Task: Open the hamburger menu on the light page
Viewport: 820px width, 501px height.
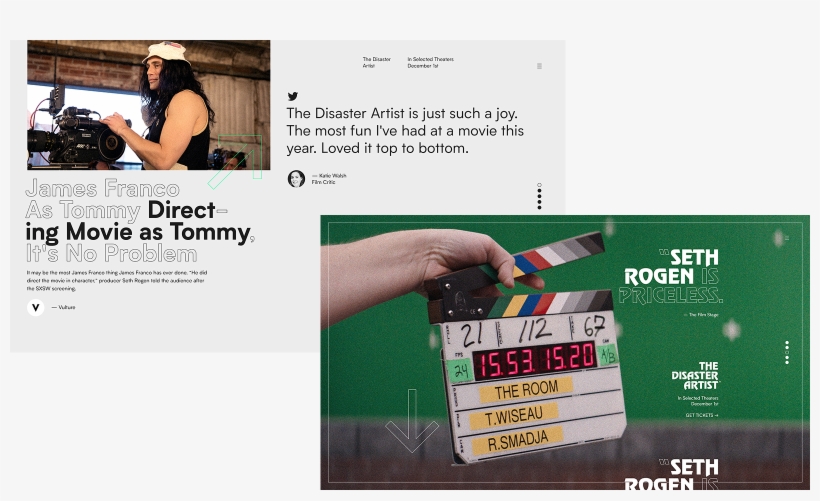Action: pos(539,66)
